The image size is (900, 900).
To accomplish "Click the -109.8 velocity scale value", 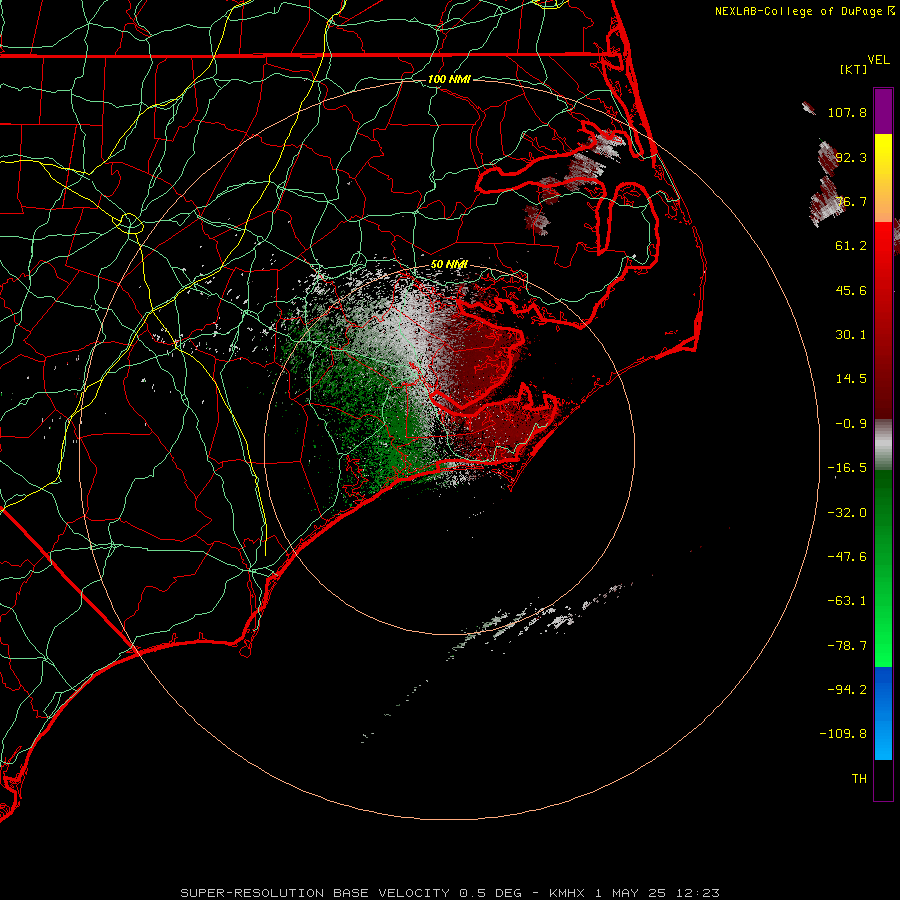I will pos(843,734).
